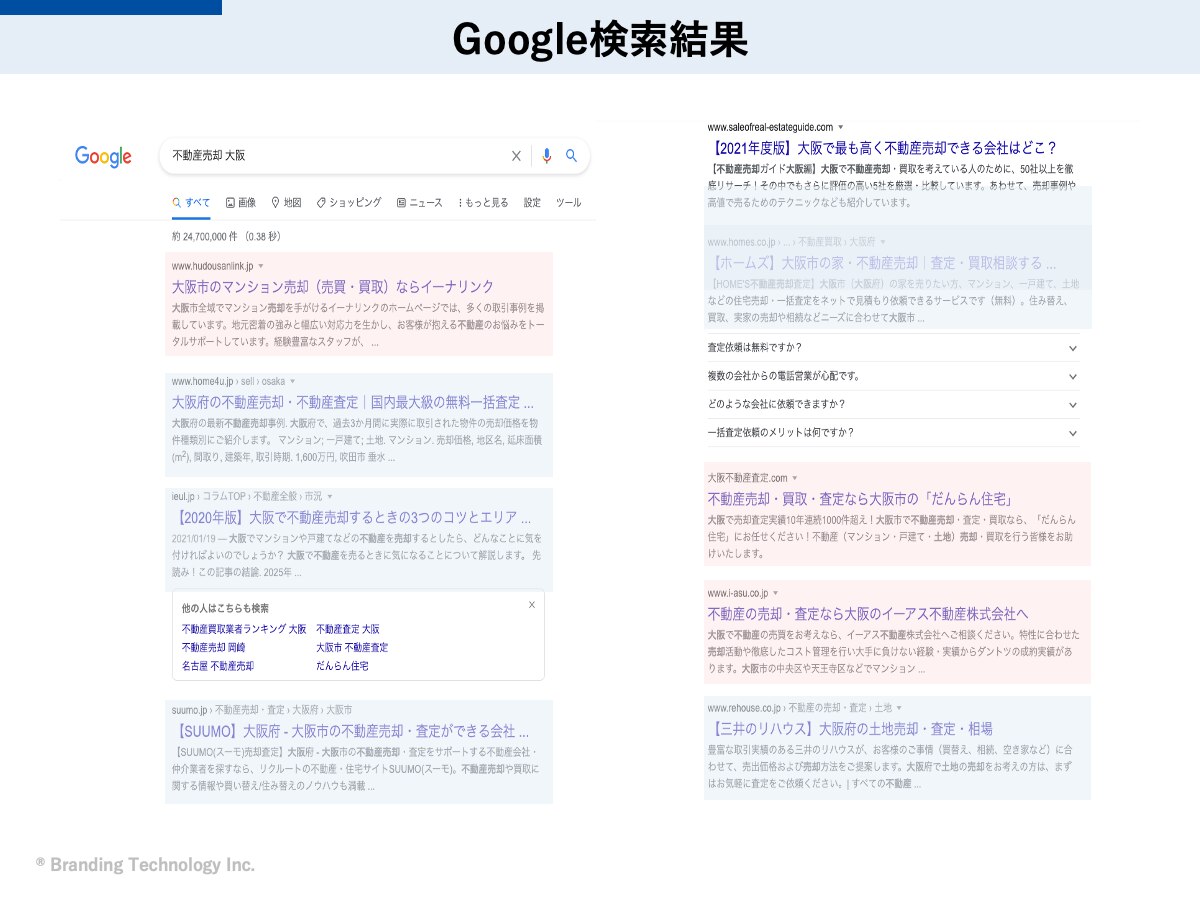1200x900 pixels.
Task: Click related search 不動産売却 岡崎
Action: 213,647
